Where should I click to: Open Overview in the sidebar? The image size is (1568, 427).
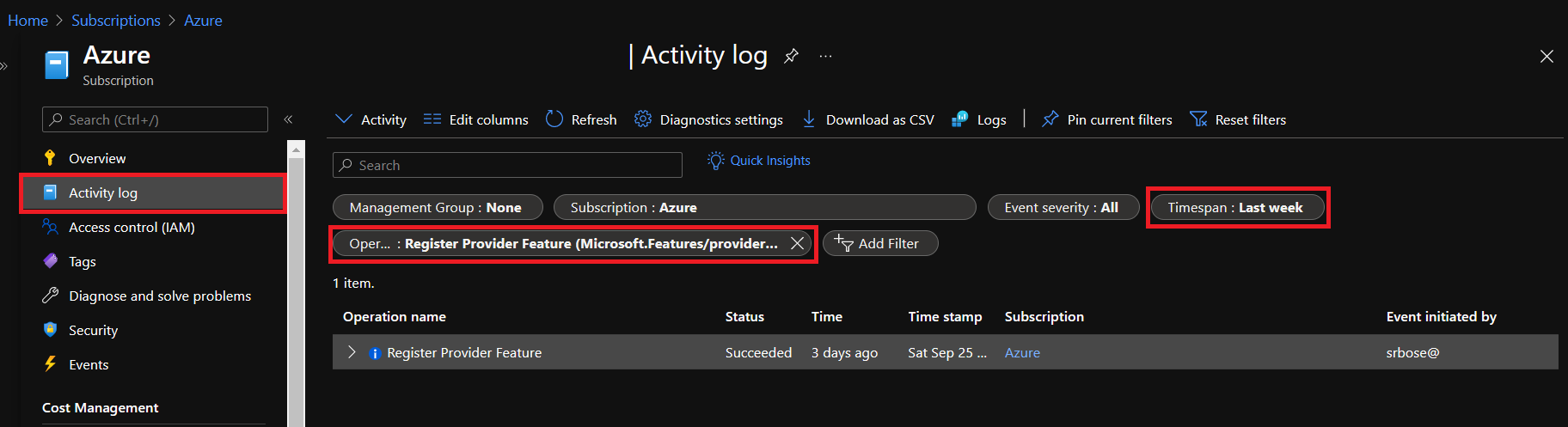coord(97,158)
